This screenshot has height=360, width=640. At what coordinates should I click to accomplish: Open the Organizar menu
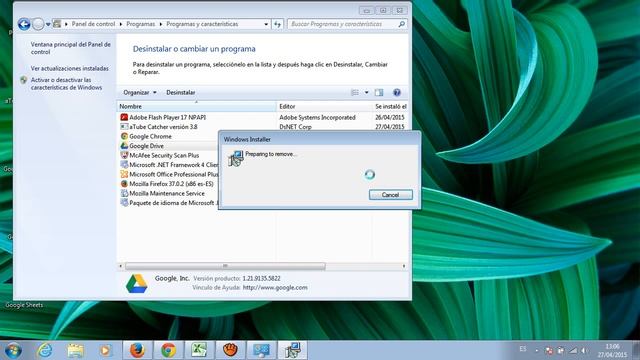coord(140,93)
